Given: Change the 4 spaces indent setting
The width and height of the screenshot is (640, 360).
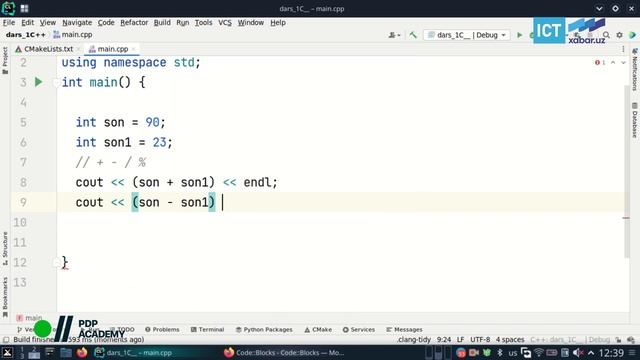Looking at the screenshot, I should pyautogui.click(x=510, y=340).
